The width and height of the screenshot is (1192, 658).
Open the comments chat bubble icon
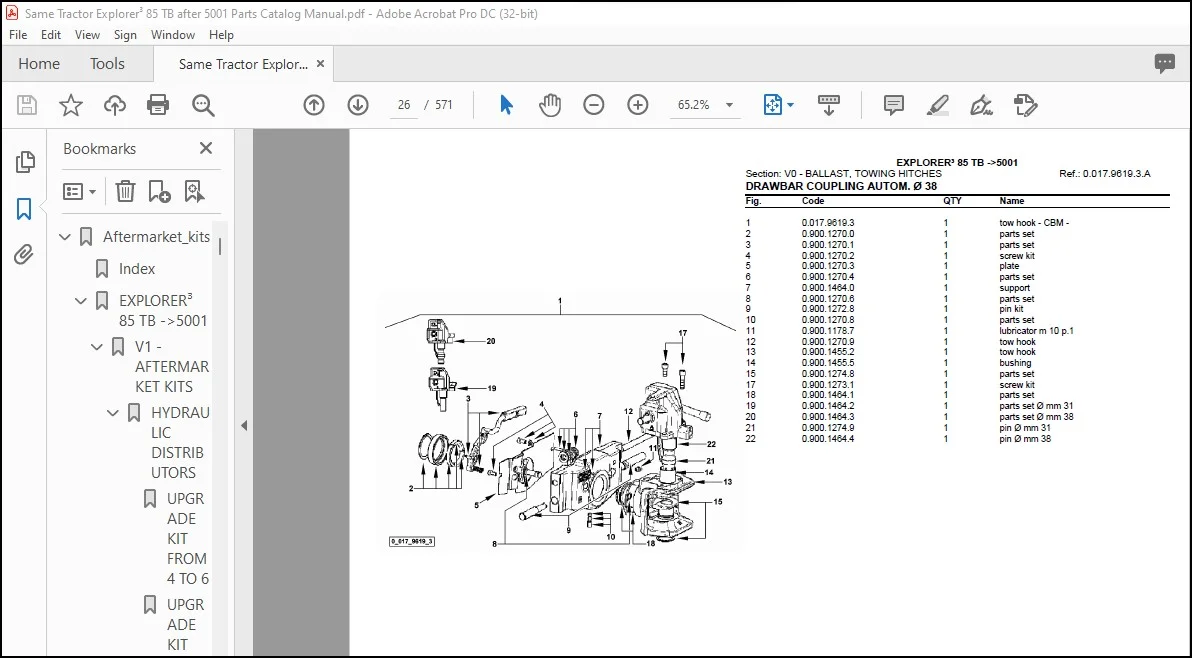coord(1165,64)
